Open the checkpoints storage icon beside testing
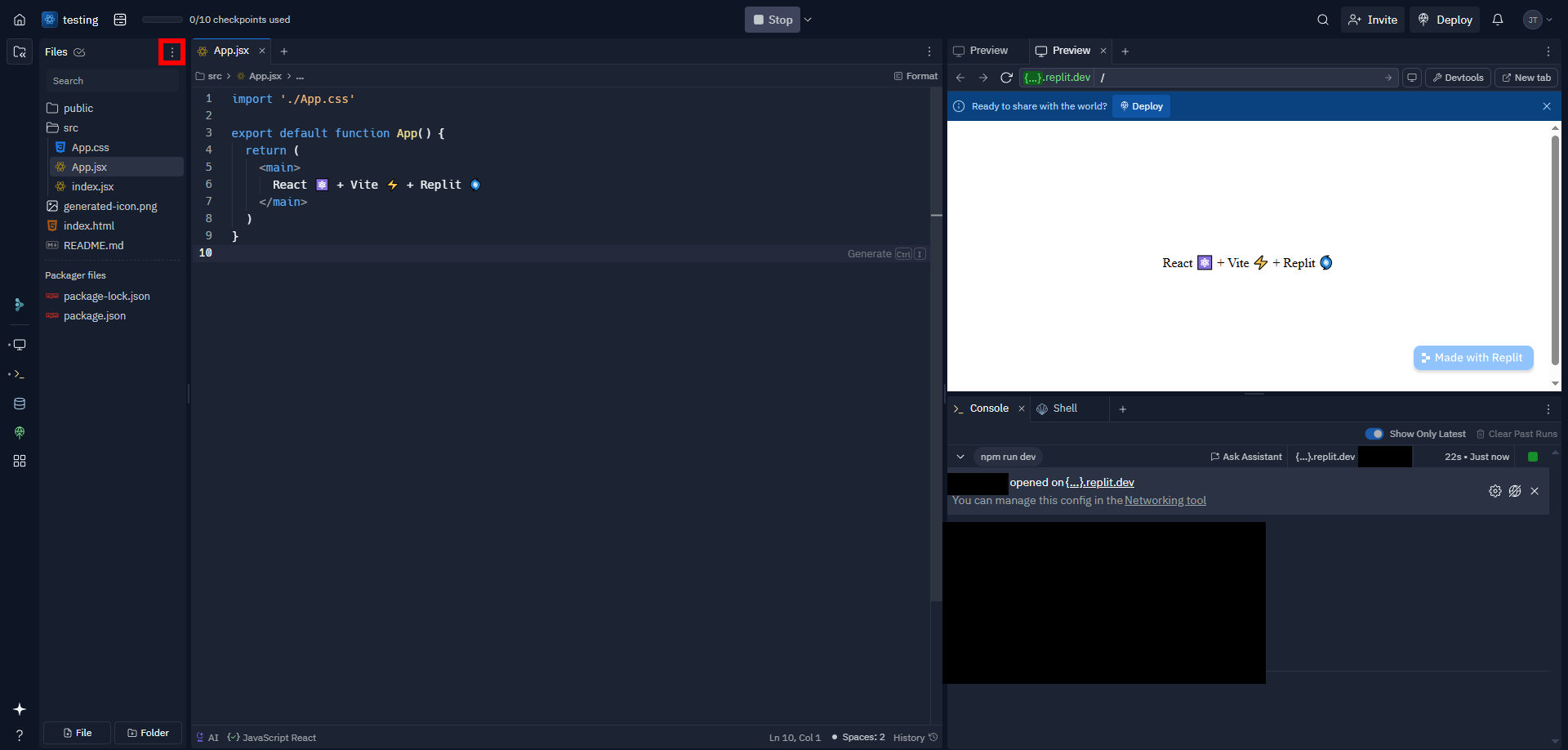The image size is (1568, 750). click(x=120, y=20)
